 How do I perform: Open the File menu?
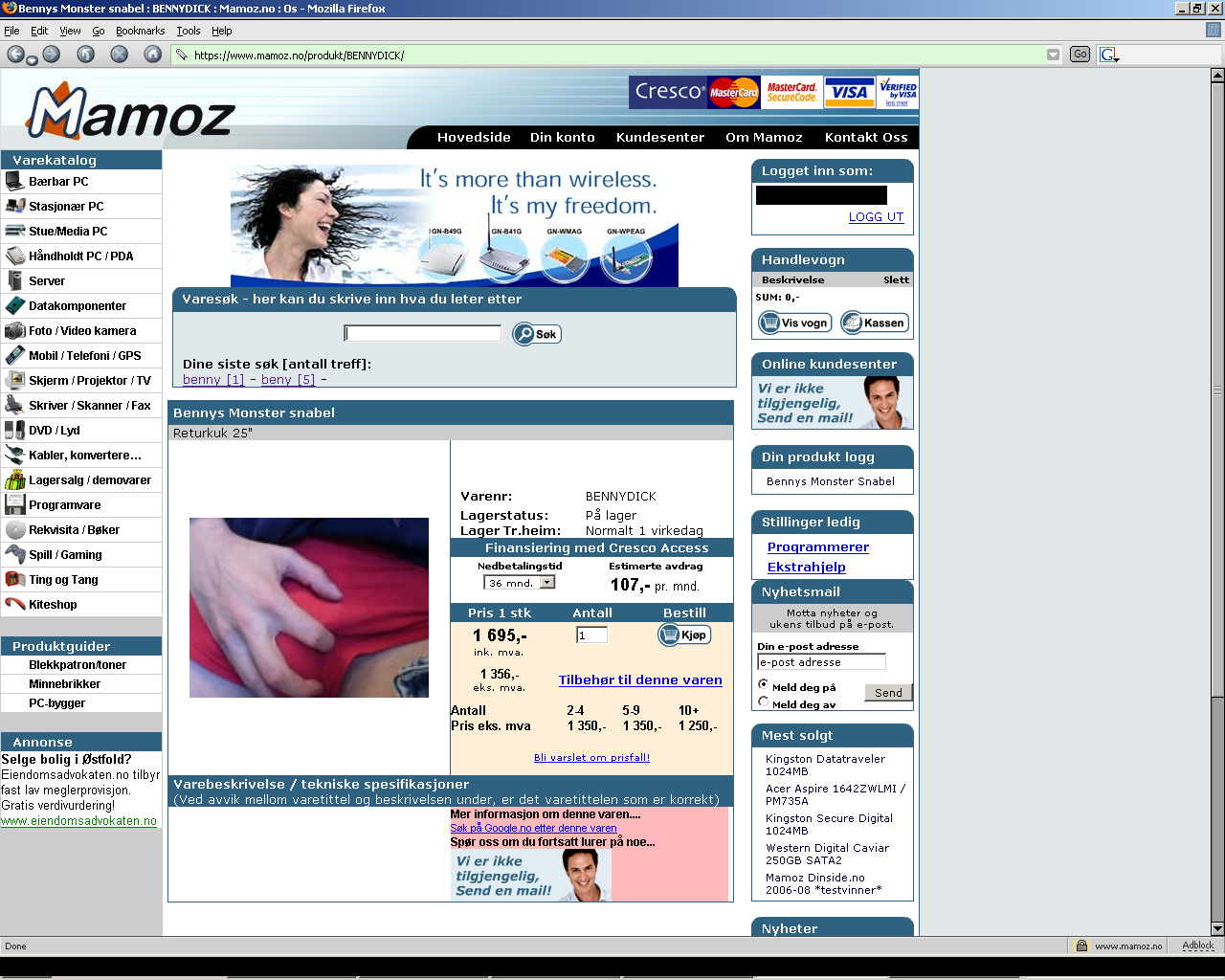pyautogui.click(x=11, y=31)
